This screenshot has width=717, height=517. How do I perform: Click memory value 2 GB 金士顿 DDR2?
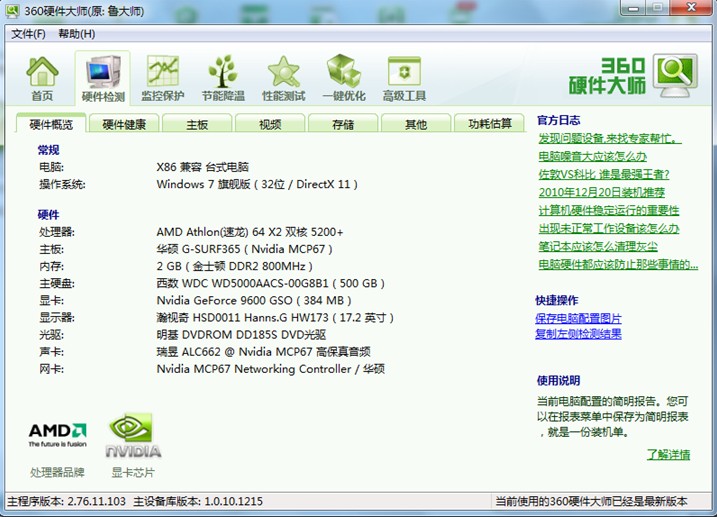235,266
